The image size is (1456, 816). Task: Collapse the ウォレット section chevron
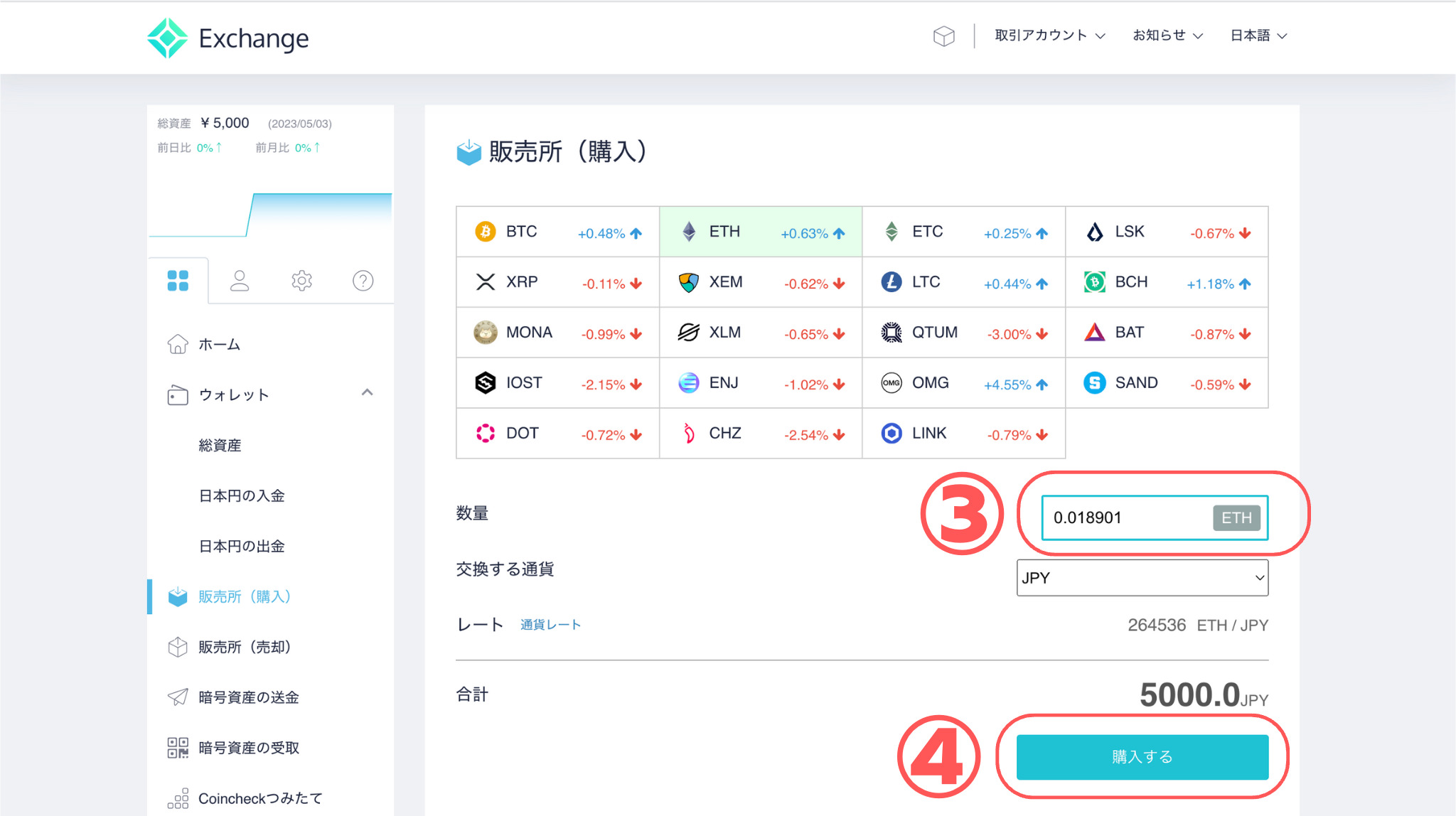click(x=367, y=392)
